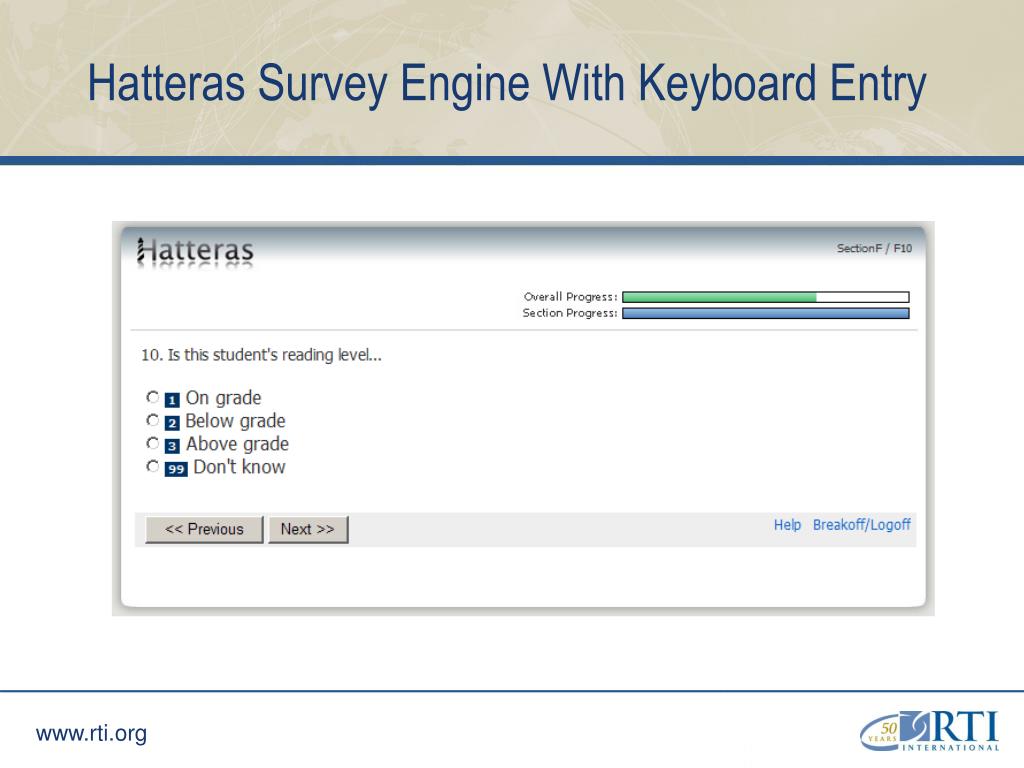
Task: Click the RTI International logo
Action: click(x=929, y=731)
